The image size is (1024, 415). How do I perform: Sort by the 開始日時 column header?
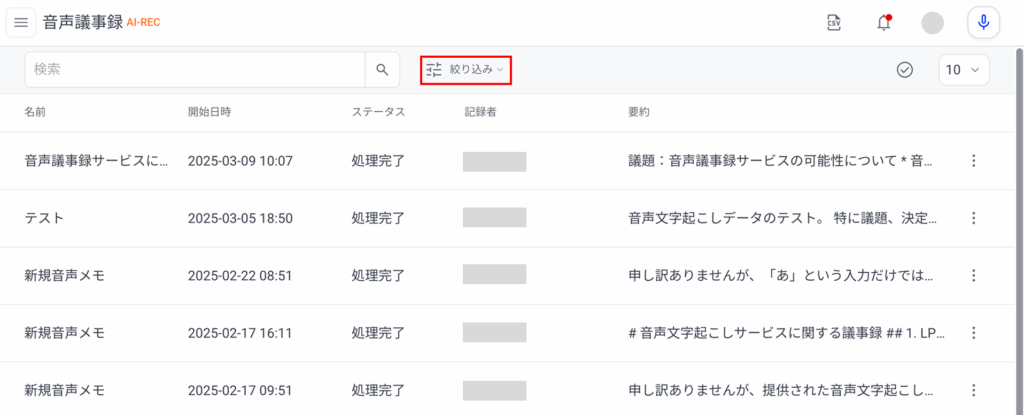pyautogui.click(x=209, y=112)
